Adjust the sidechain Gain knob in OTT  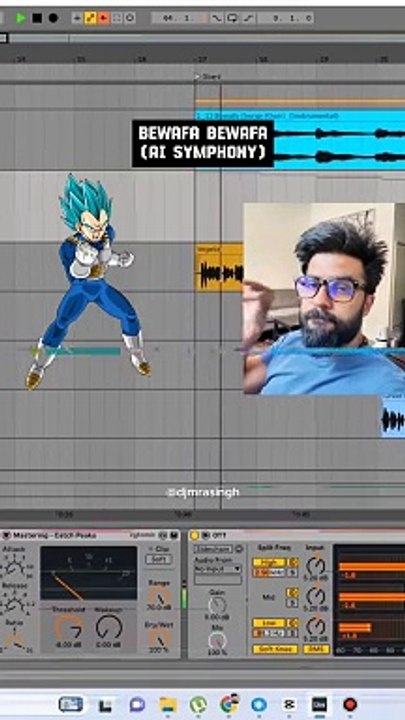pyautogui.click(x=217, y=606)
